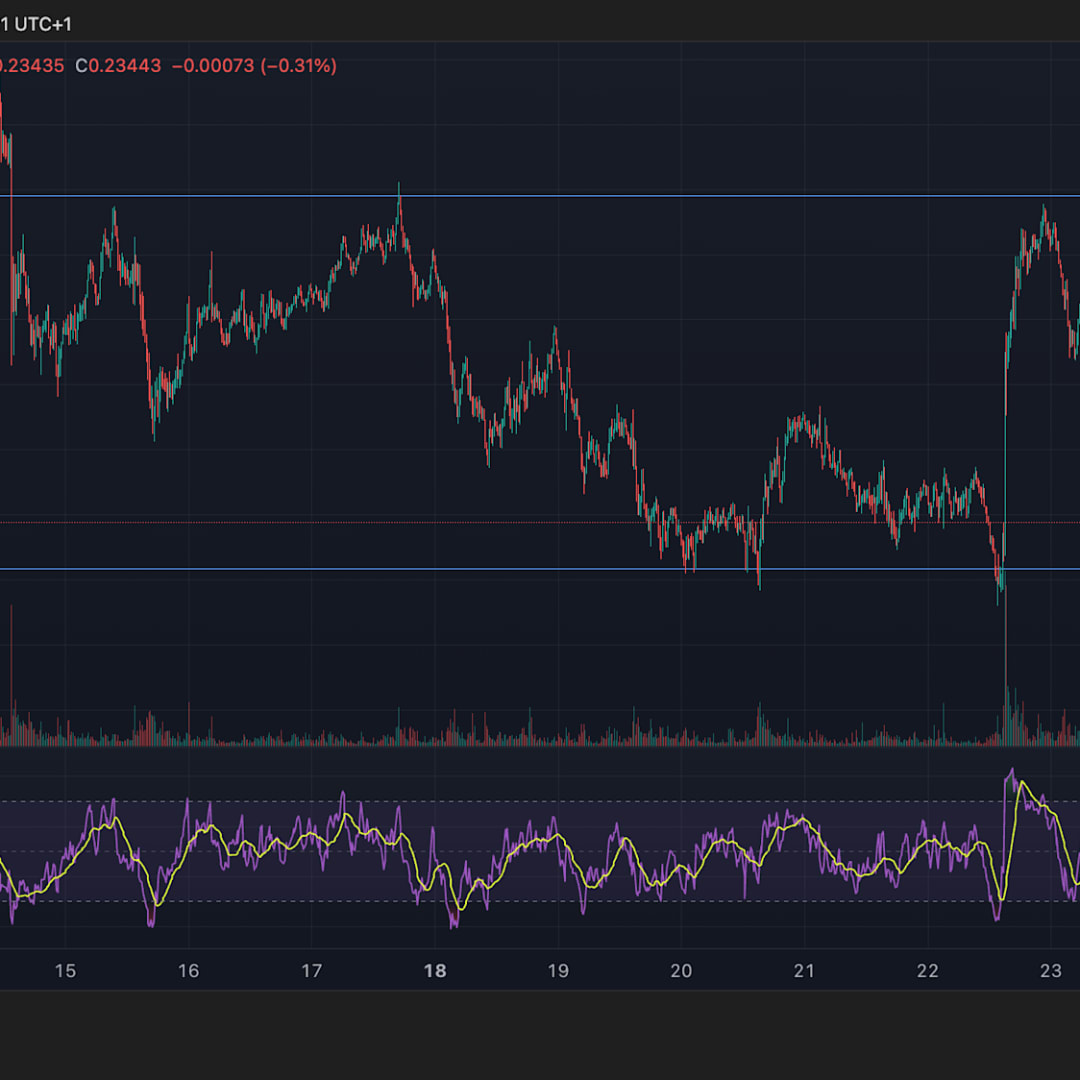Click date label 16 on time axis
This screenshot has width=1080, height=1080.
(188, 970)
